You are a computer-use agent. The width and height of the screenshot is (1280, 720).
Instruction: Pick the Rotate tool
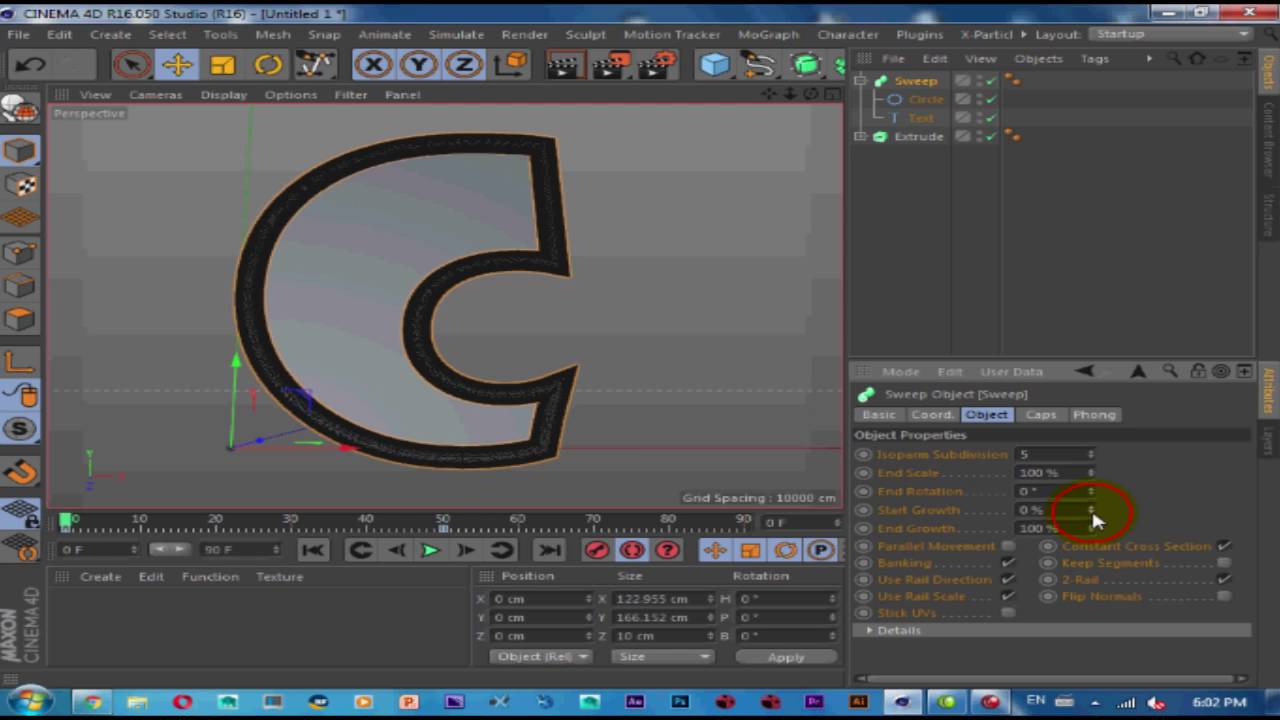pos(268,65)
